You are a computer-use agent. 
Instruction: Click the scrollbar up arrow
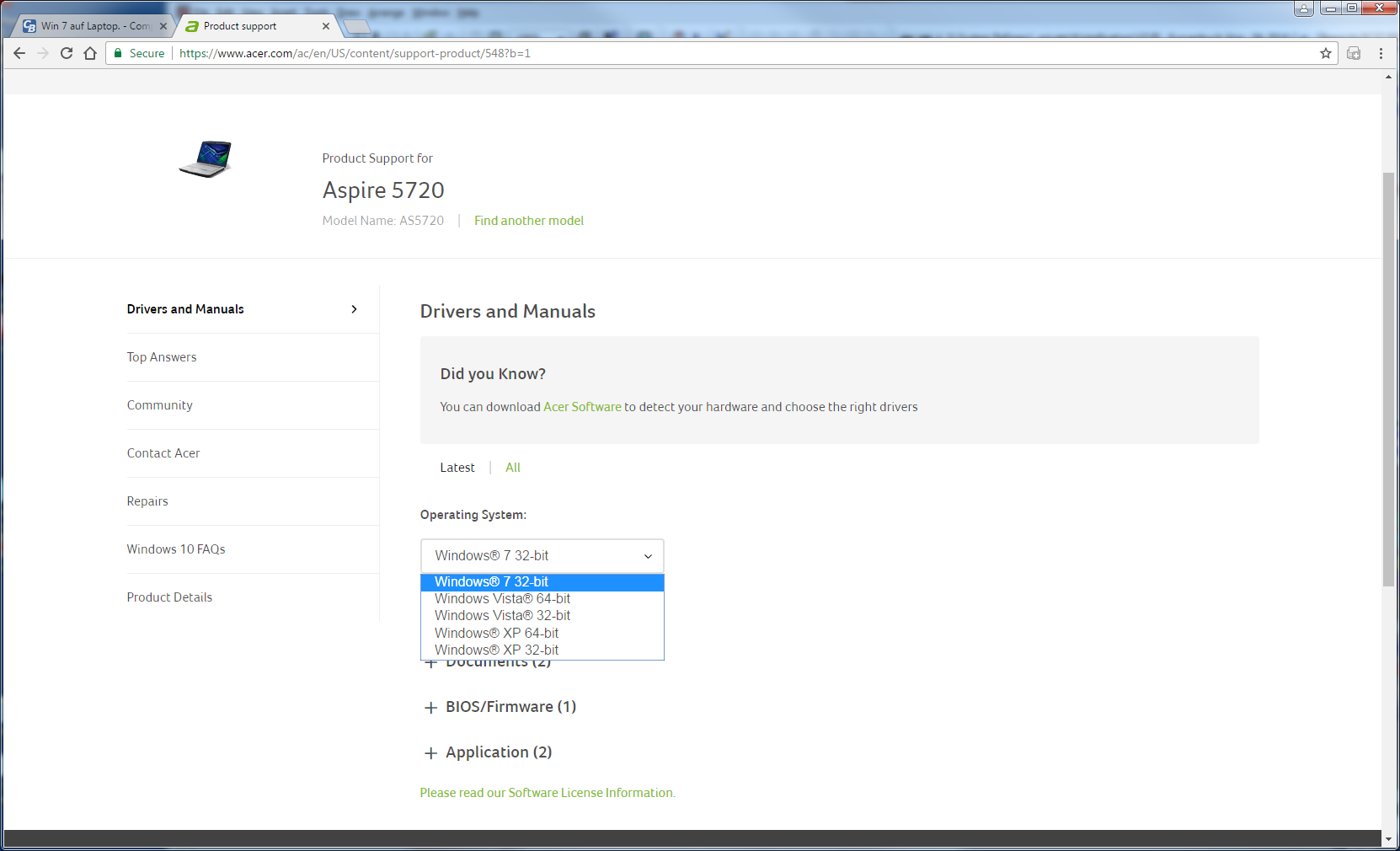click(1388, 77)
